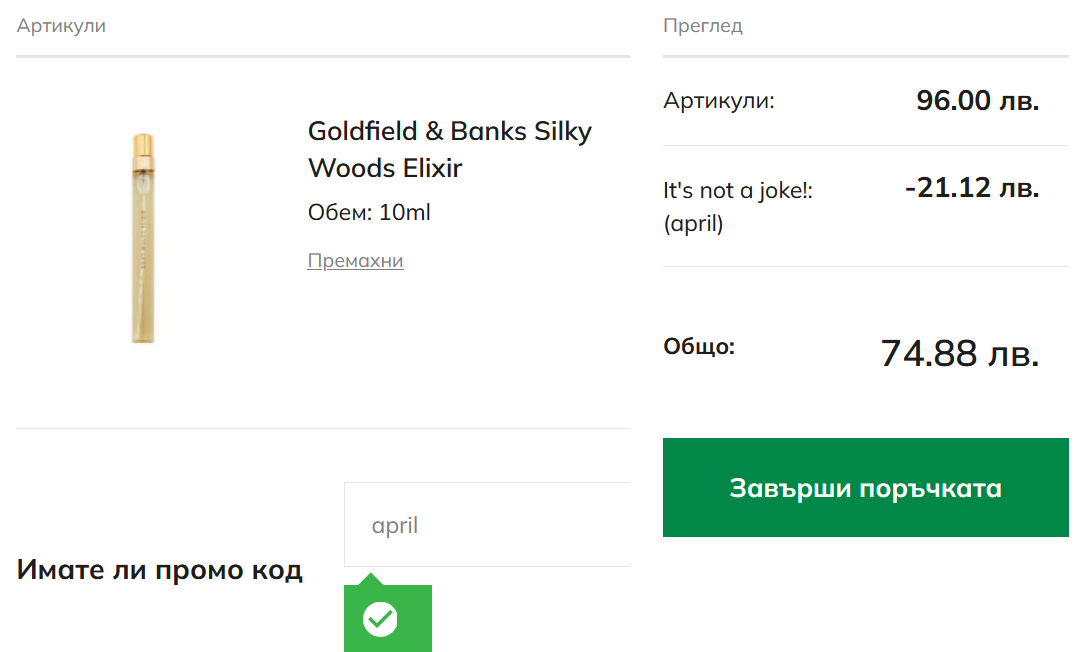Remove the item via Премахни link
Image resolution: width=1080 pixels, height=652 pixels.
[355, 261]
